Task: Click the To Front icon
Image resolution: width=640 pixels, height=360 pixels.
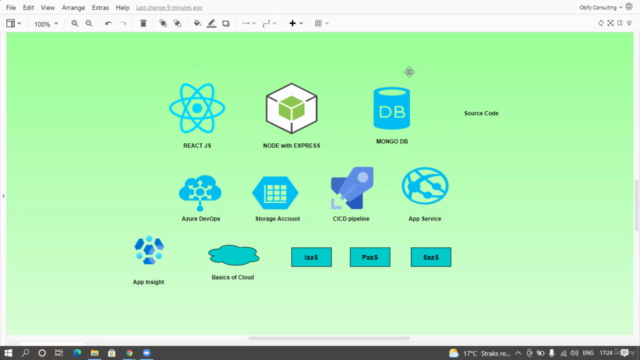Action: [163, 23]
